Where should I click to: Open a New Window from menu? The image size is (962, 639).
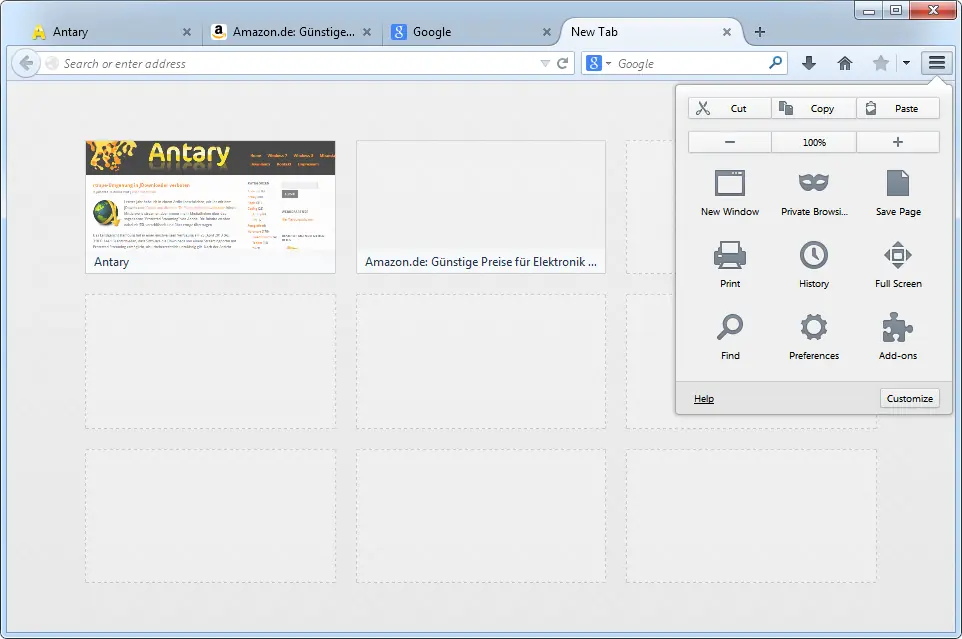click(729, 194)
